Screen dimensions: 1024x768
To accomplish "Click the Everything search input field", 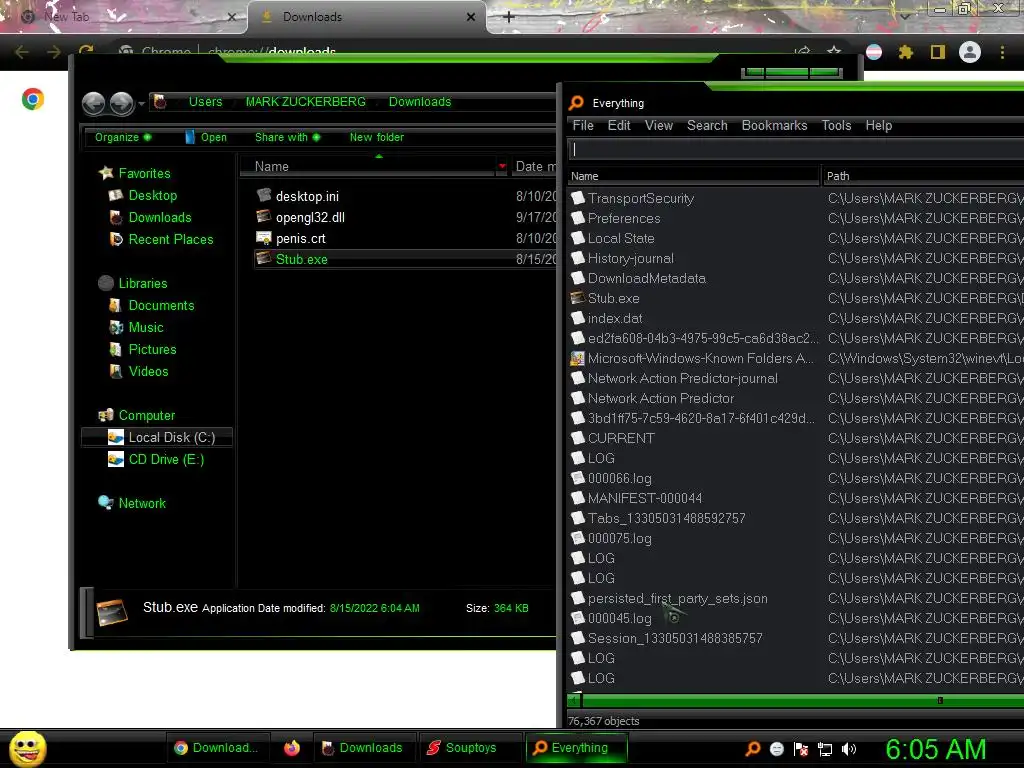I will point(795,150).
